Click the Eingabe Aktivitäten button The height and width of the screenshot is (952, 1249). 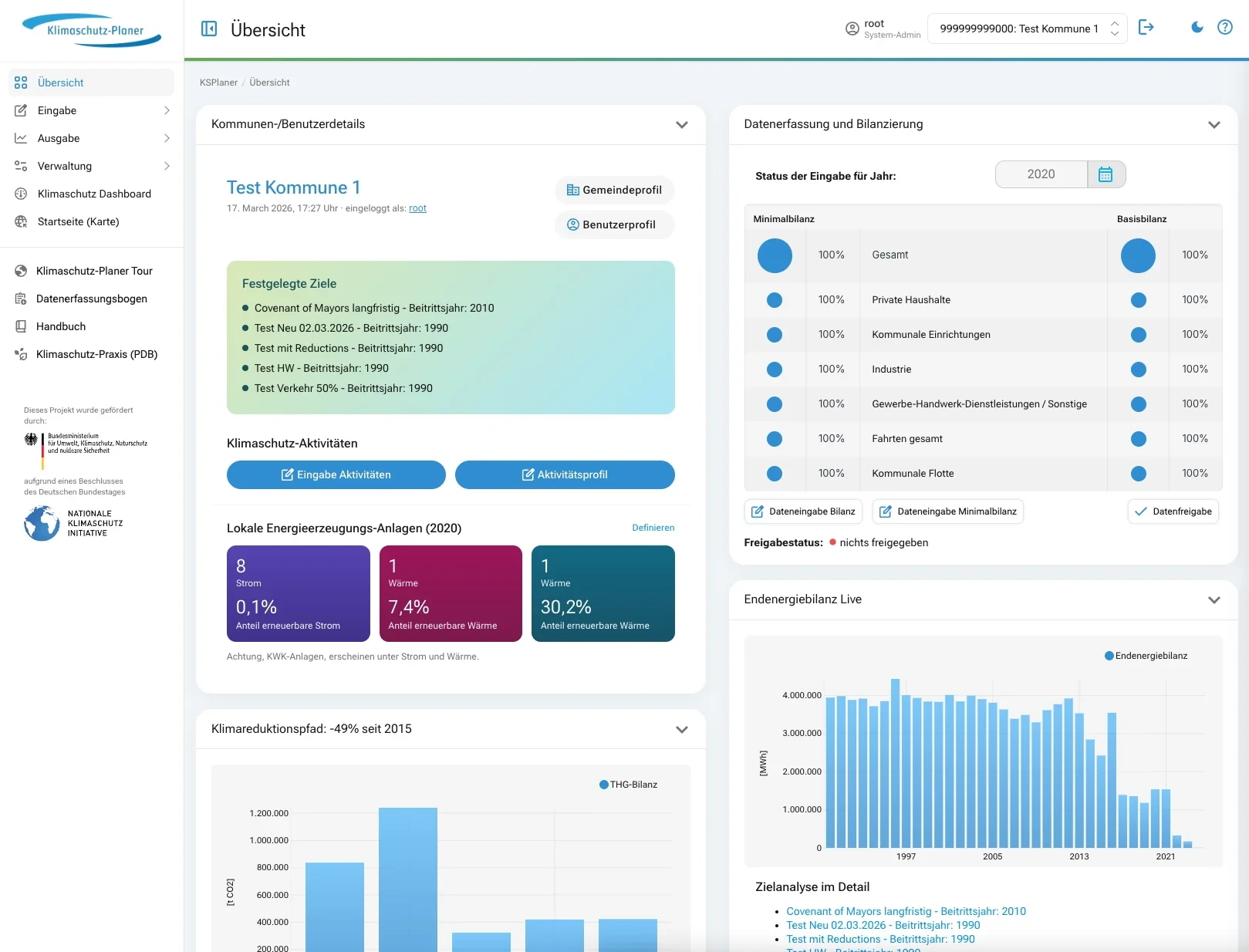click(336, 474)
